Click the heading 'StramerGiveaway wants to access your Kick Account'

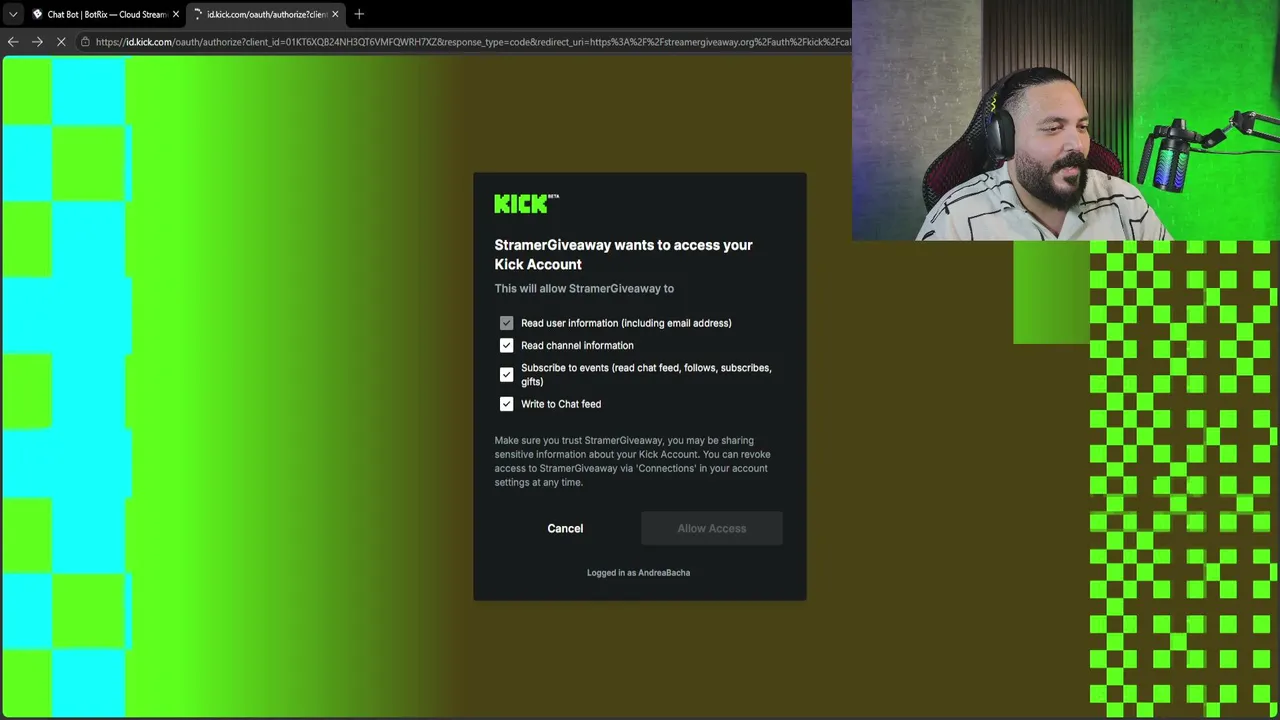coord(623,255)
